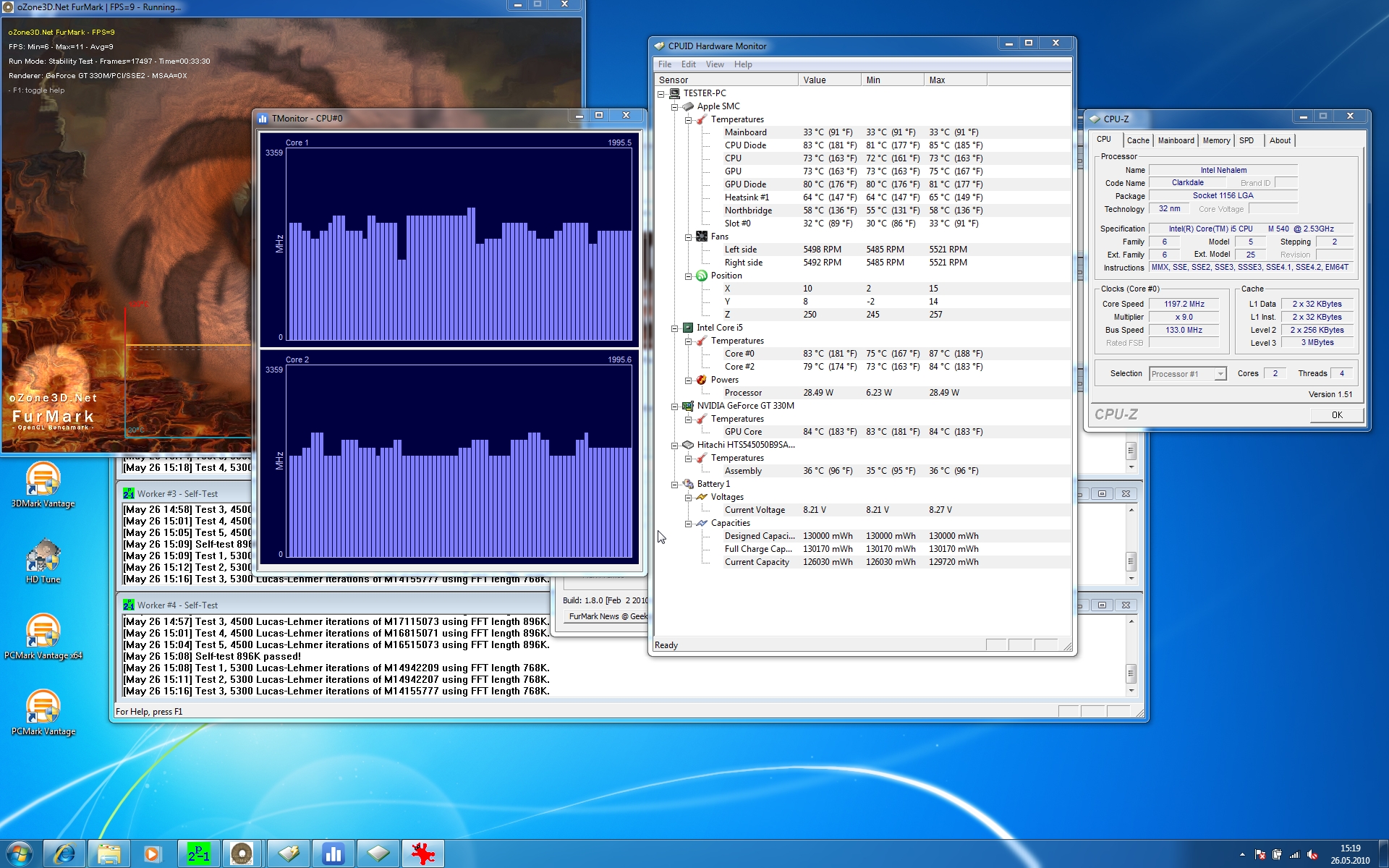Click the NVIDIA GeForce GT 330M icon
Screen dimensions: 1389x868
coord(688,406)
